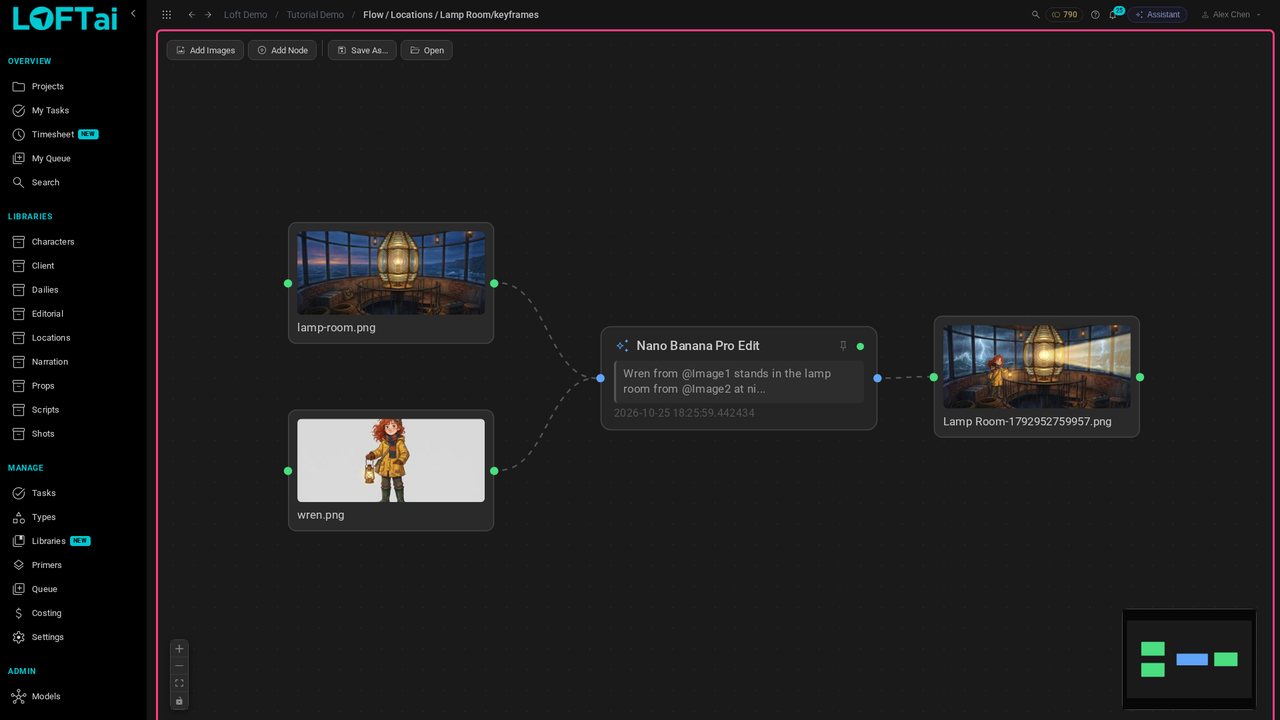Viewport: 1280px width, 720px height.
Task: Select the wren.png thumbnail
Action: (391, 460)
